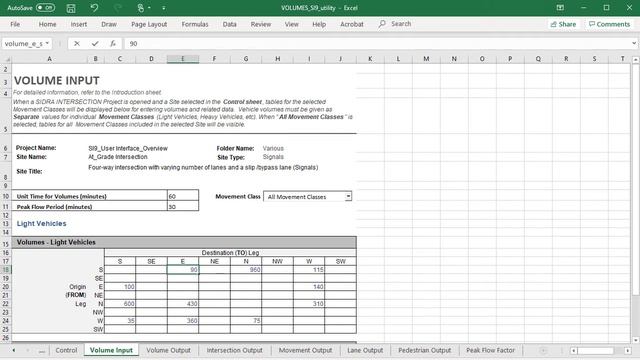Click Peak Flow Period value cell
The width and height of the screenshot is (640, 360).
point(183,206)
